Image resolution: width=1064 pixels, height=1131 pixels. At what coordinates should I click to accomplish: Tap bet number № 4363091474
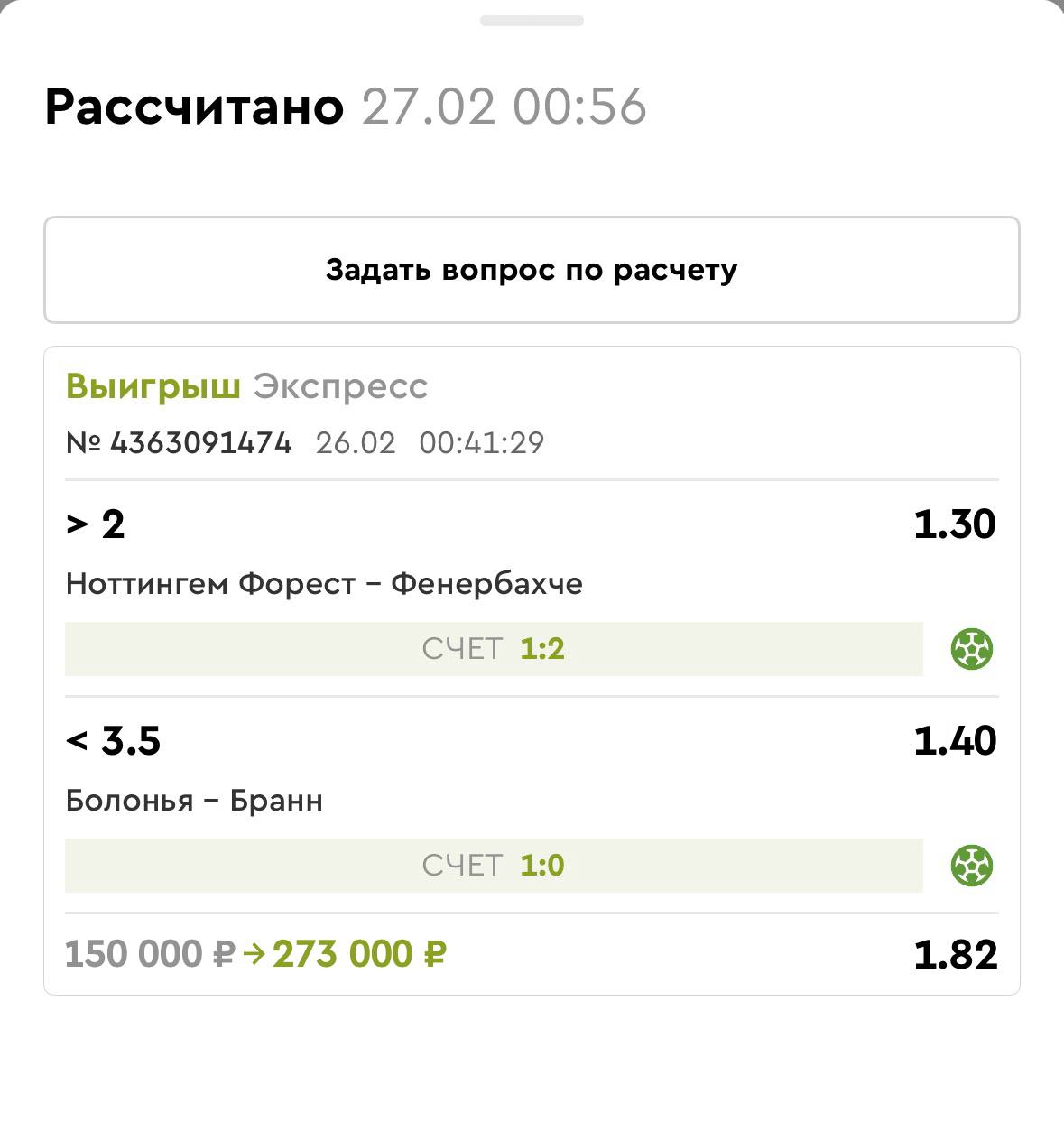[x=179, y=443]
